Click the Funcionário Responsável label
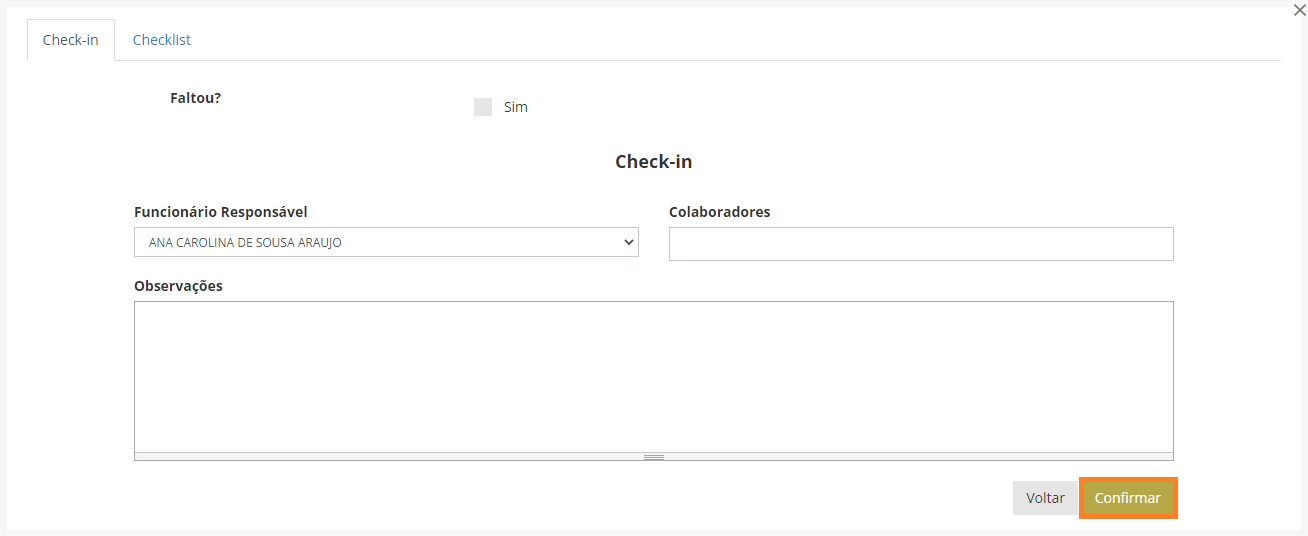This screenshot has height=536, width=1308. 221,212
